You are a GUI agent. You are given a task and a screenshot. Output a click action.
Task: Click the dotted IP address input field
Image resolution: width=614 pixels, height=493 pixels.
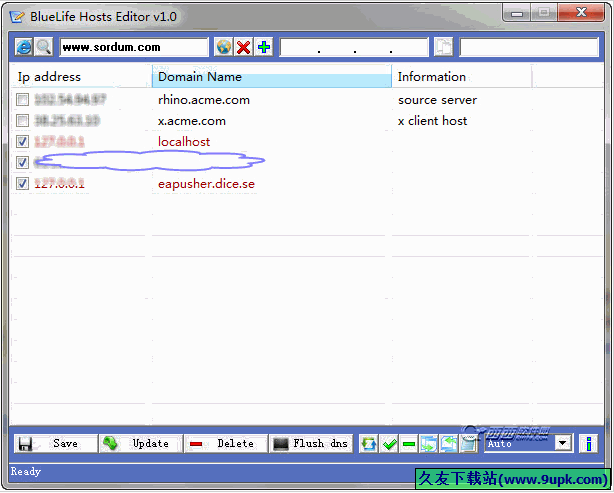pyautogui.click(x=354, y=47)
